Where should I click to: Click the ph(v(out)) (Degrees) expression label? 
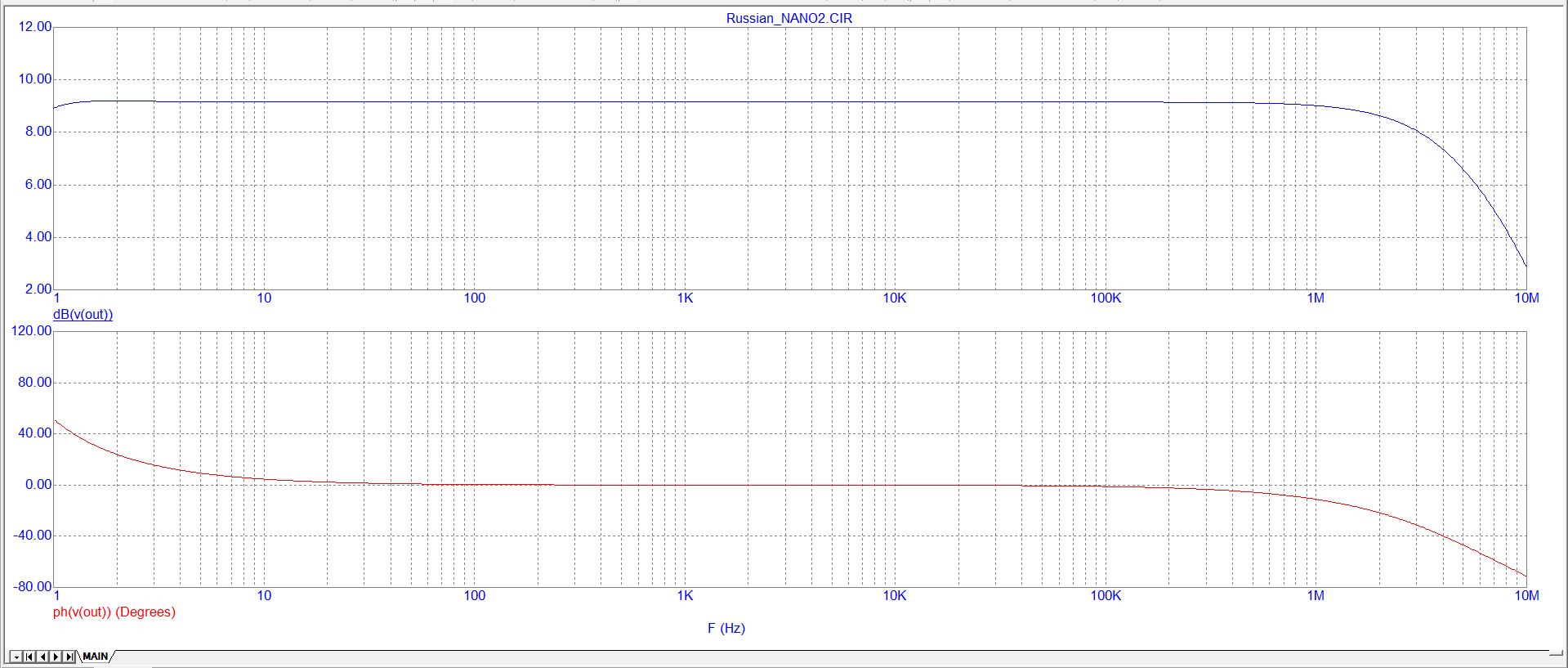(x=114, y=612)
